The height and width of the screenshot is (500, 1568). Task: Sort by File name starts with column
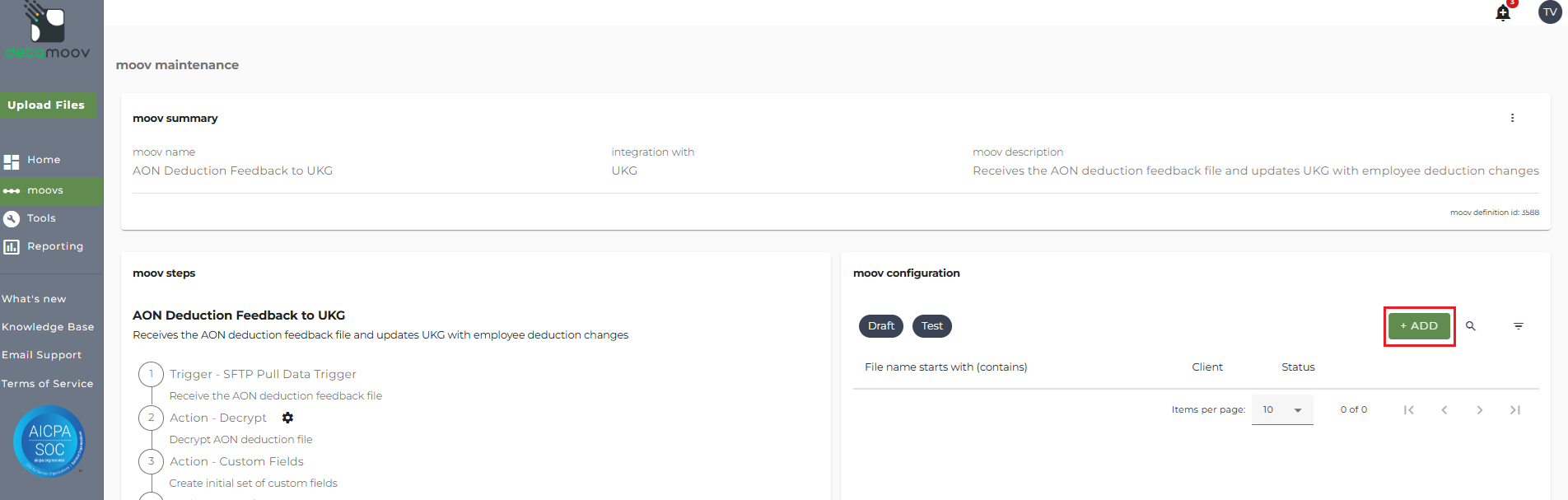[945, 367]
